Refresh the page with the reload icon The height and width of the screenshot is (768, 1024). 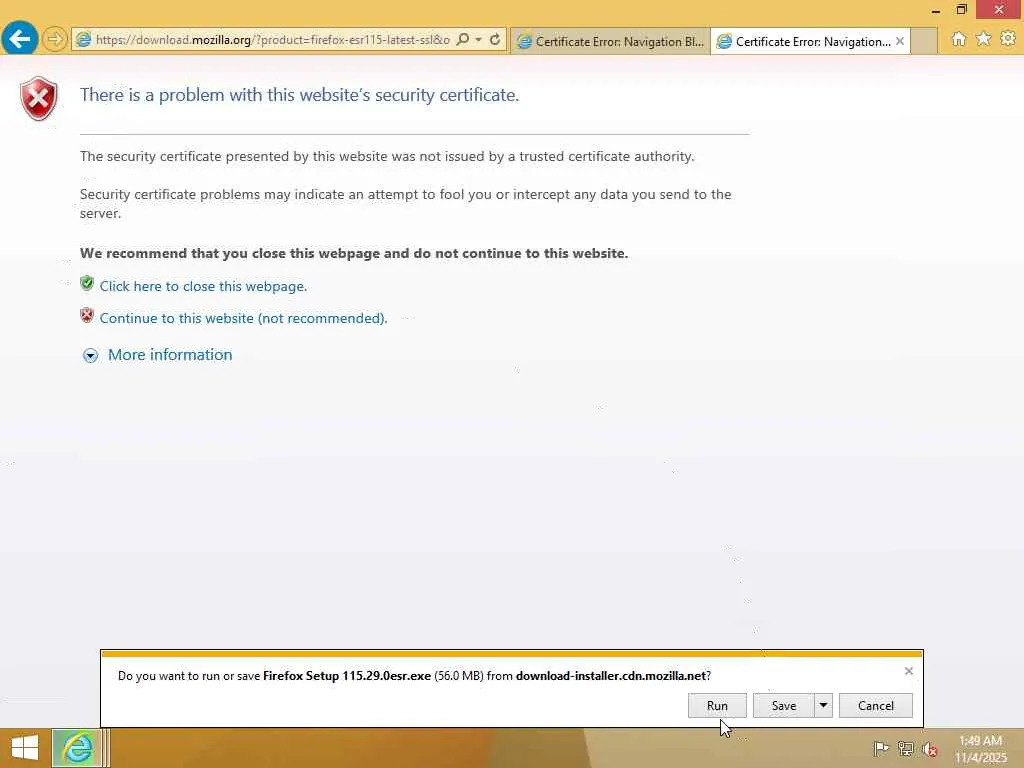[495, 40]
